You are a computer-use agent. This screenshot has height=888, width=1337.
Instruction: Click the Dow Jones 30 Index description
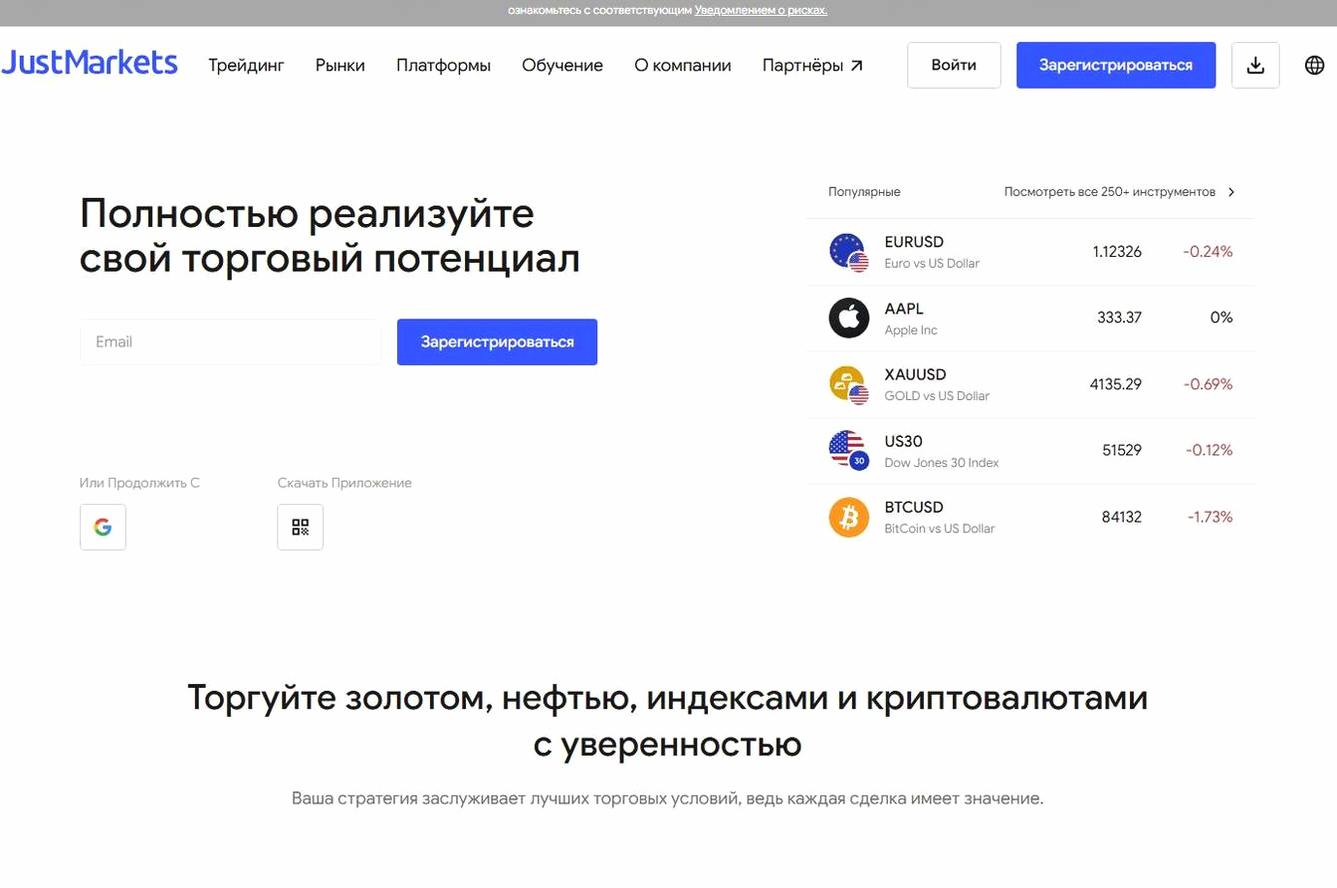point(942,463)
